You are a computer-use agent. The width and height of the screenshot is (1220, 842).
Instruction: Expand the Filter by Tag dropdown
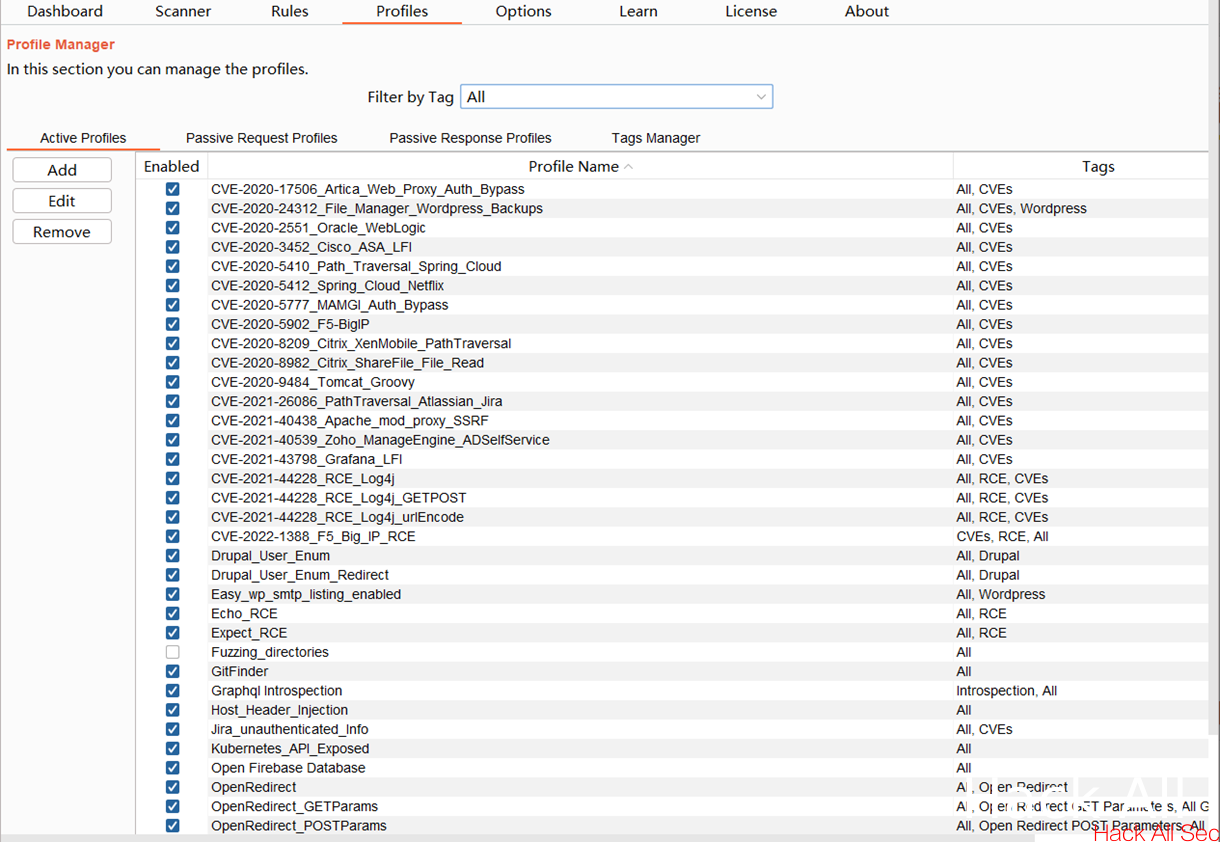(616, 97)
